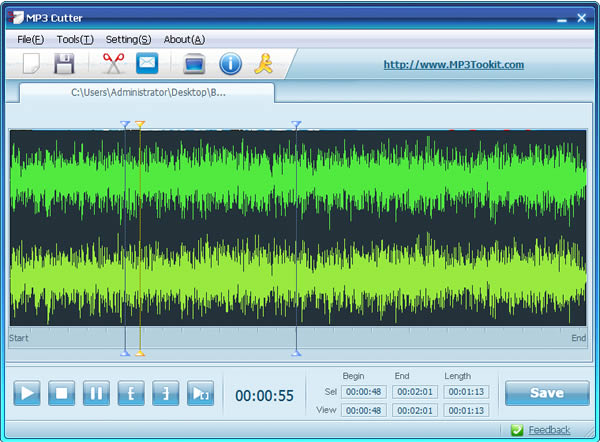Screen dimensions: 600x442
Task: Select the red scissors cut icon
Action: [113, 64]
